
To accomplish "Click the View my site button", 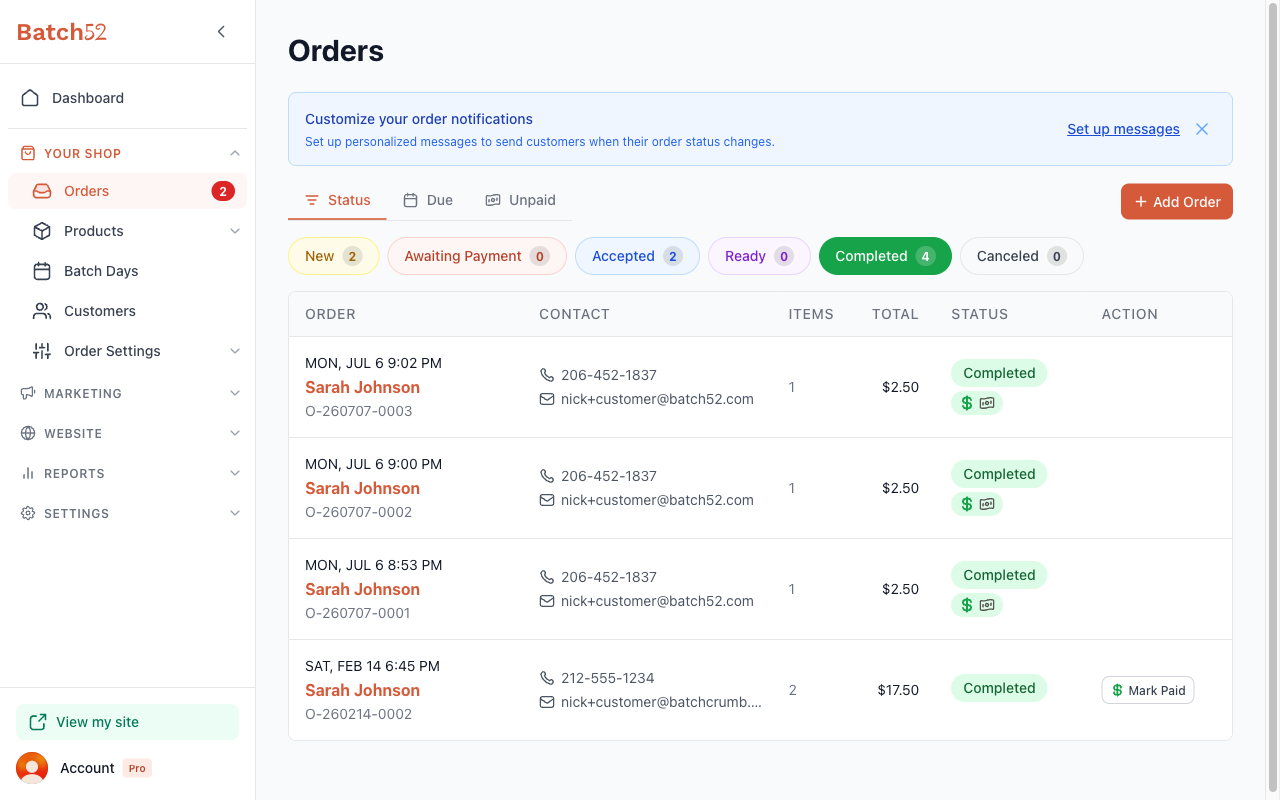I will tap(127, 722).
